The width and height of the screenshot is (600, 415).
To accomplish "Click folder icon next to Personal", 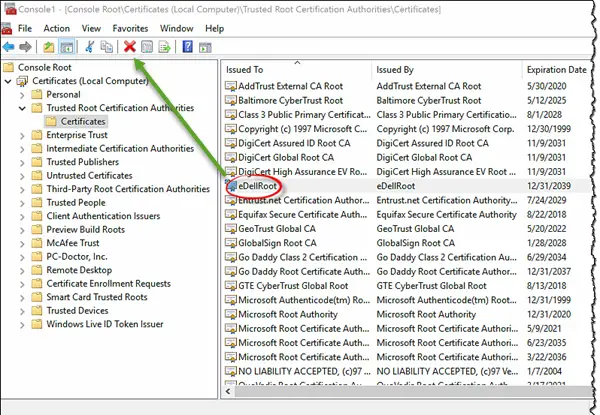I will coord(37,94).
